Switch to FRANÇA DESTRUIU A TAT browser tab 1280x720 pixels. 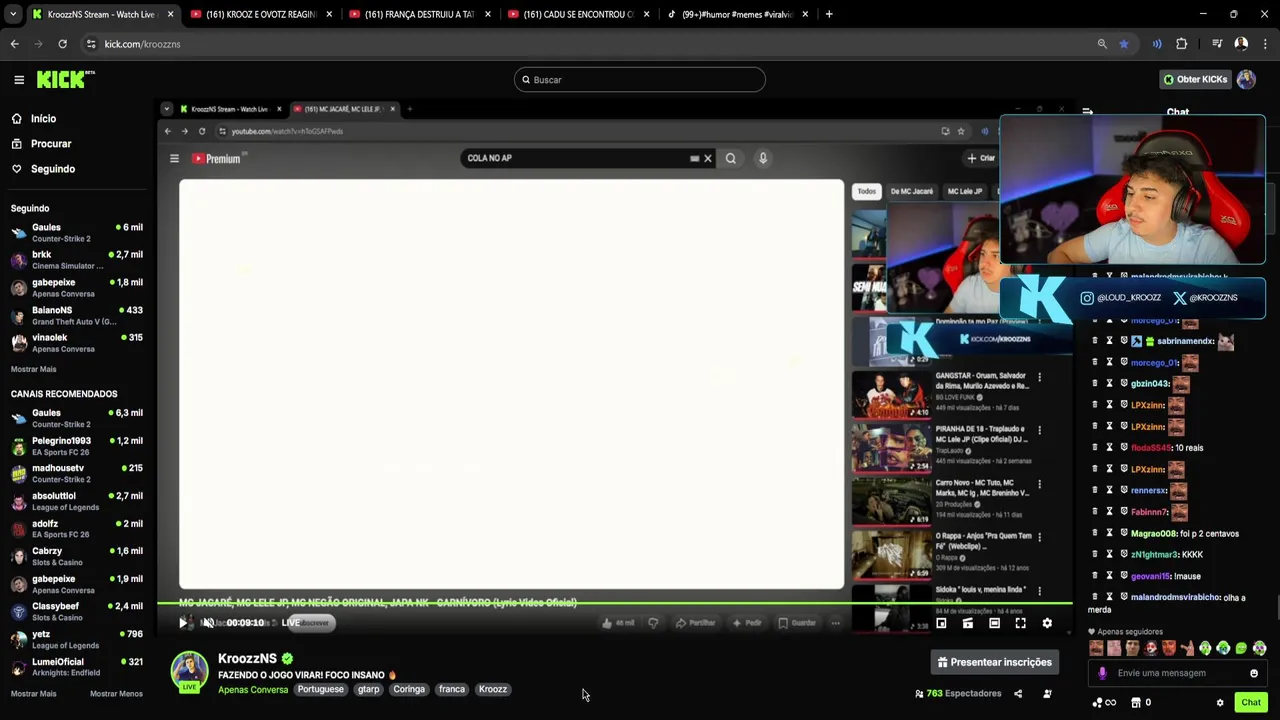[x=420, y=14]
